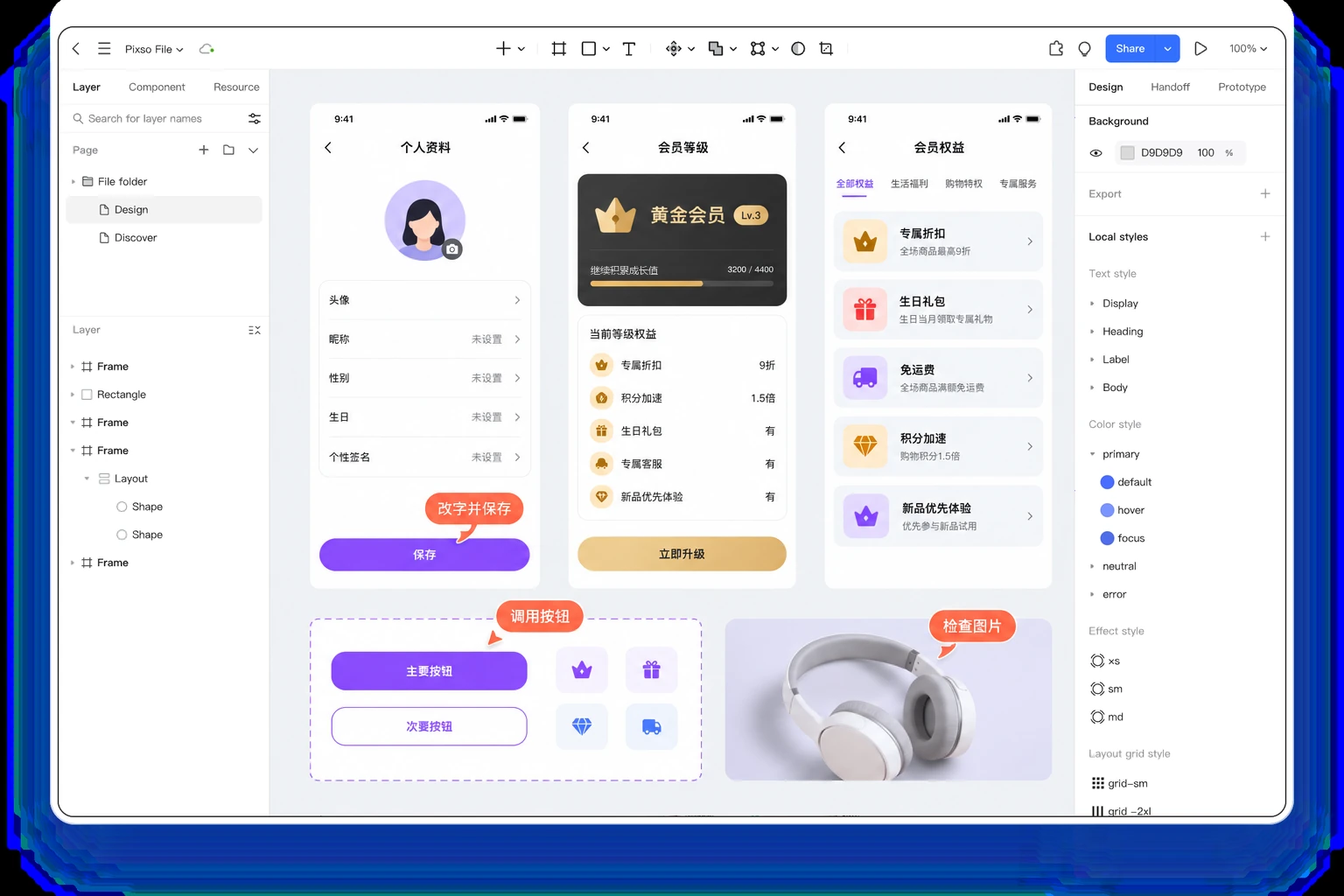Screen dimensions: 1344x896
Task: Click the headphones image thumbnail
Action: tap(888, 699)
